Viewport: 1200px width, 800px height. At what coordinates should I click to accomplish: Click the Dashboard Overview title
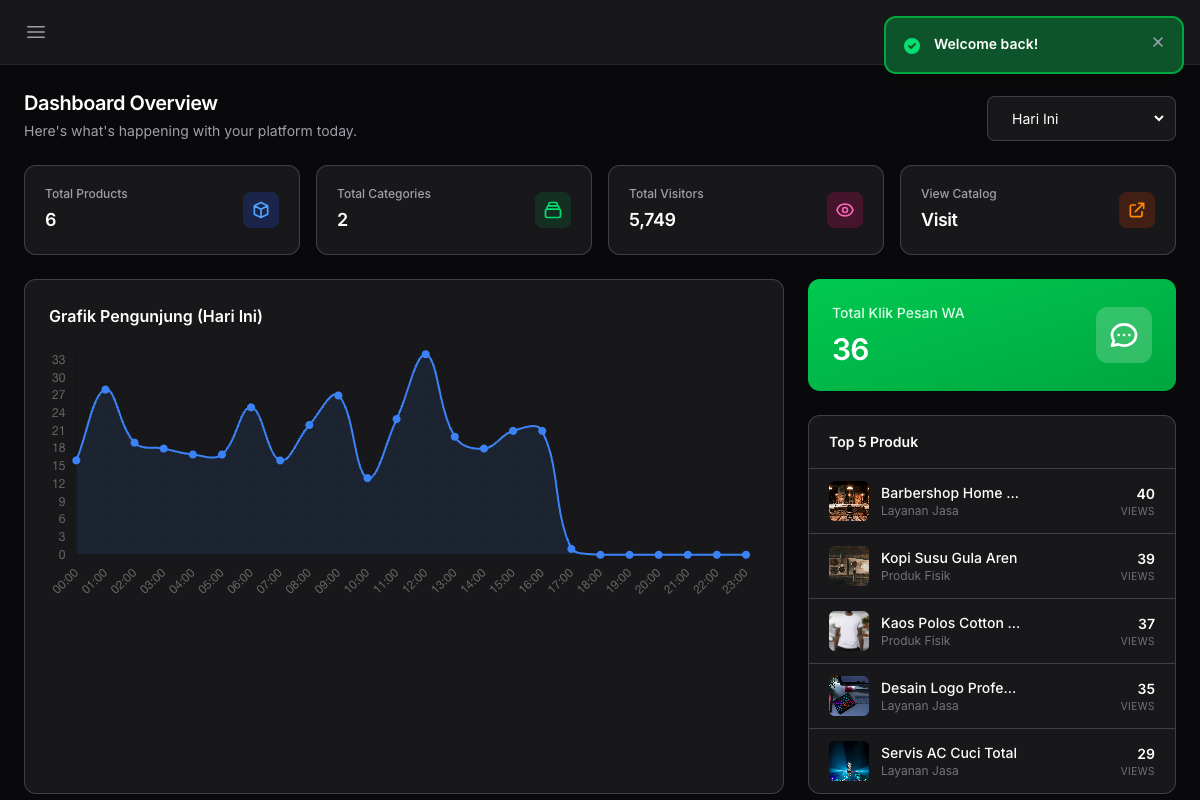121,103
